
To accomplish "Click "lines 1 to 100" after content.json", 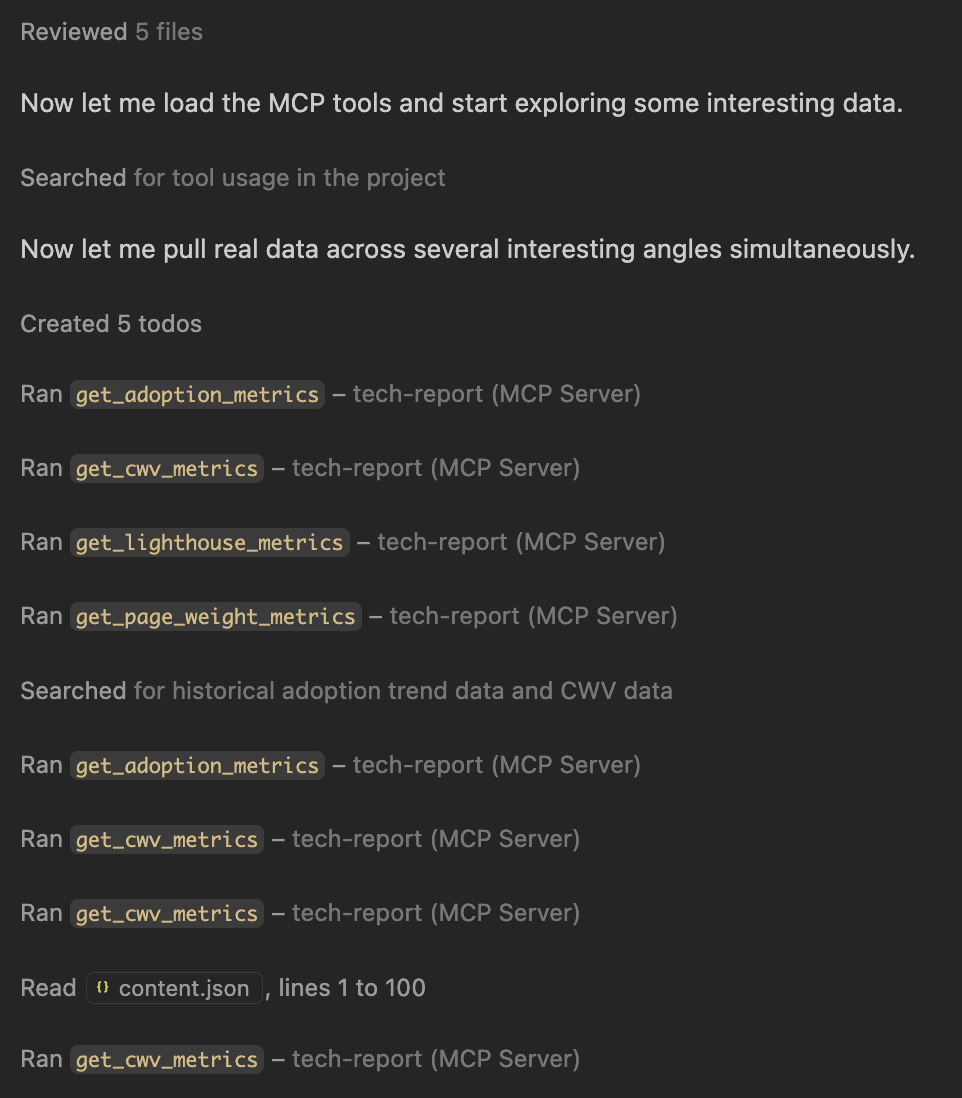I will tap(352, 988).
